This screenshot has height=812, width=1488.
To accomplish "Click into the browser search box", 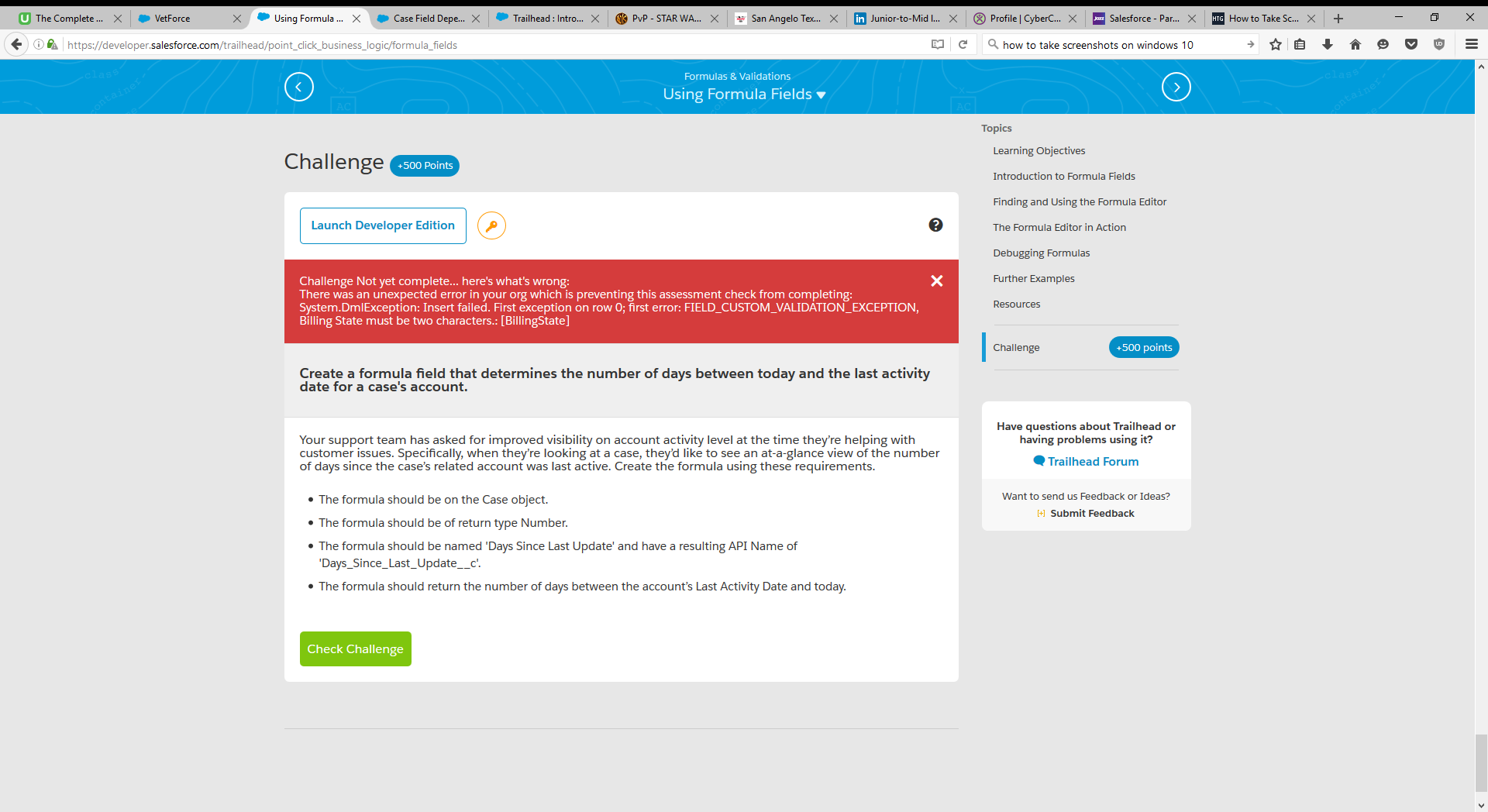I will tap(1120, 45).
